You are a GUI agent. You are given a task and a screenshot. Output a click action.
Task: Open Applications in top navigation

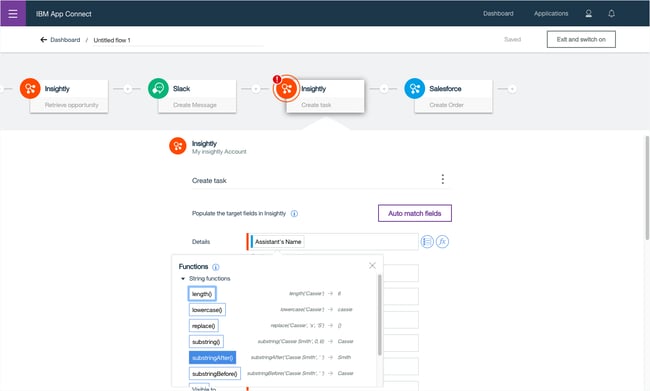(x=551, y=14)
